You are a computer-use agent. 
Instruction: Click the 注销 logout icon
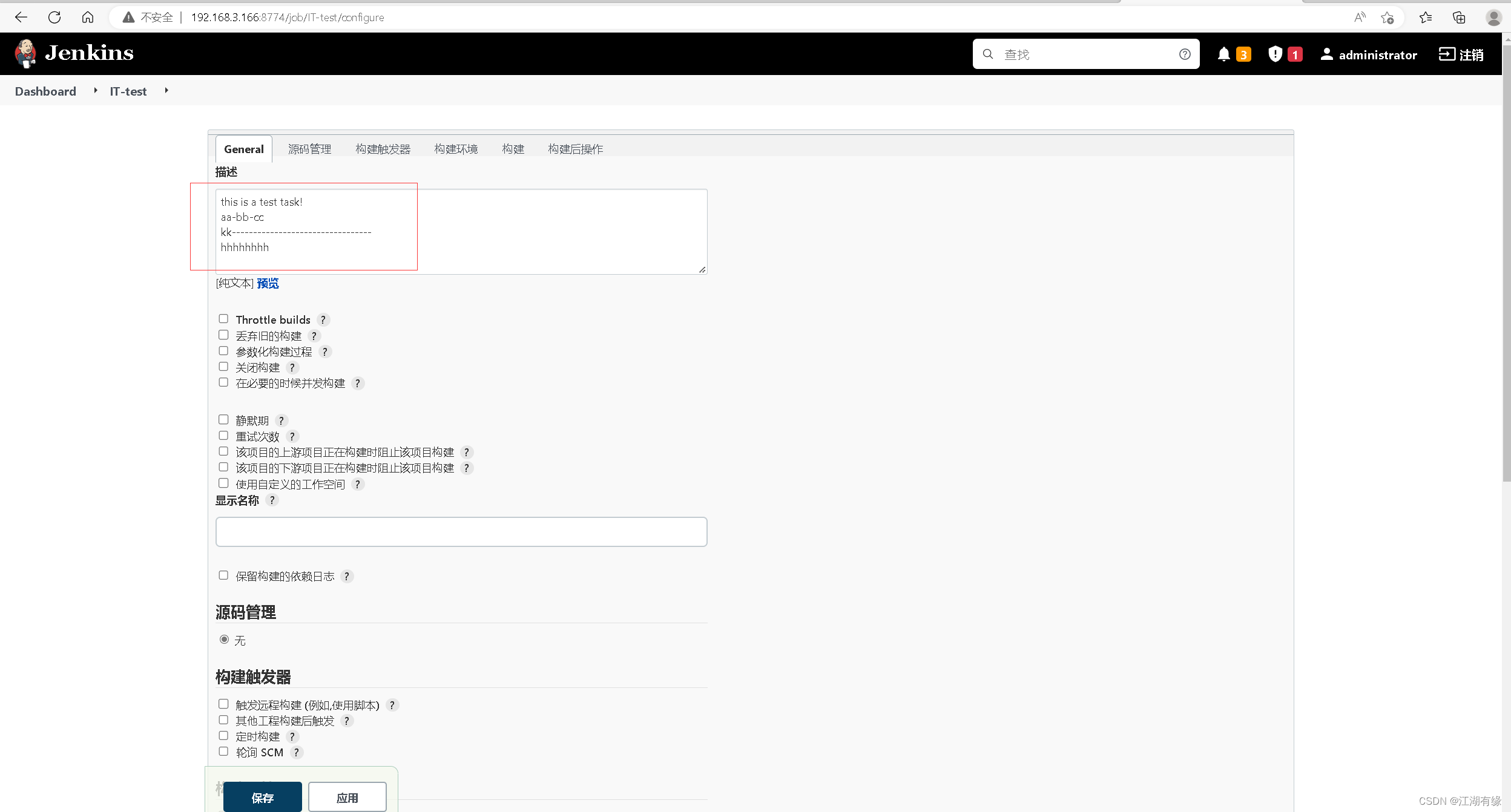click(1447, 54)
